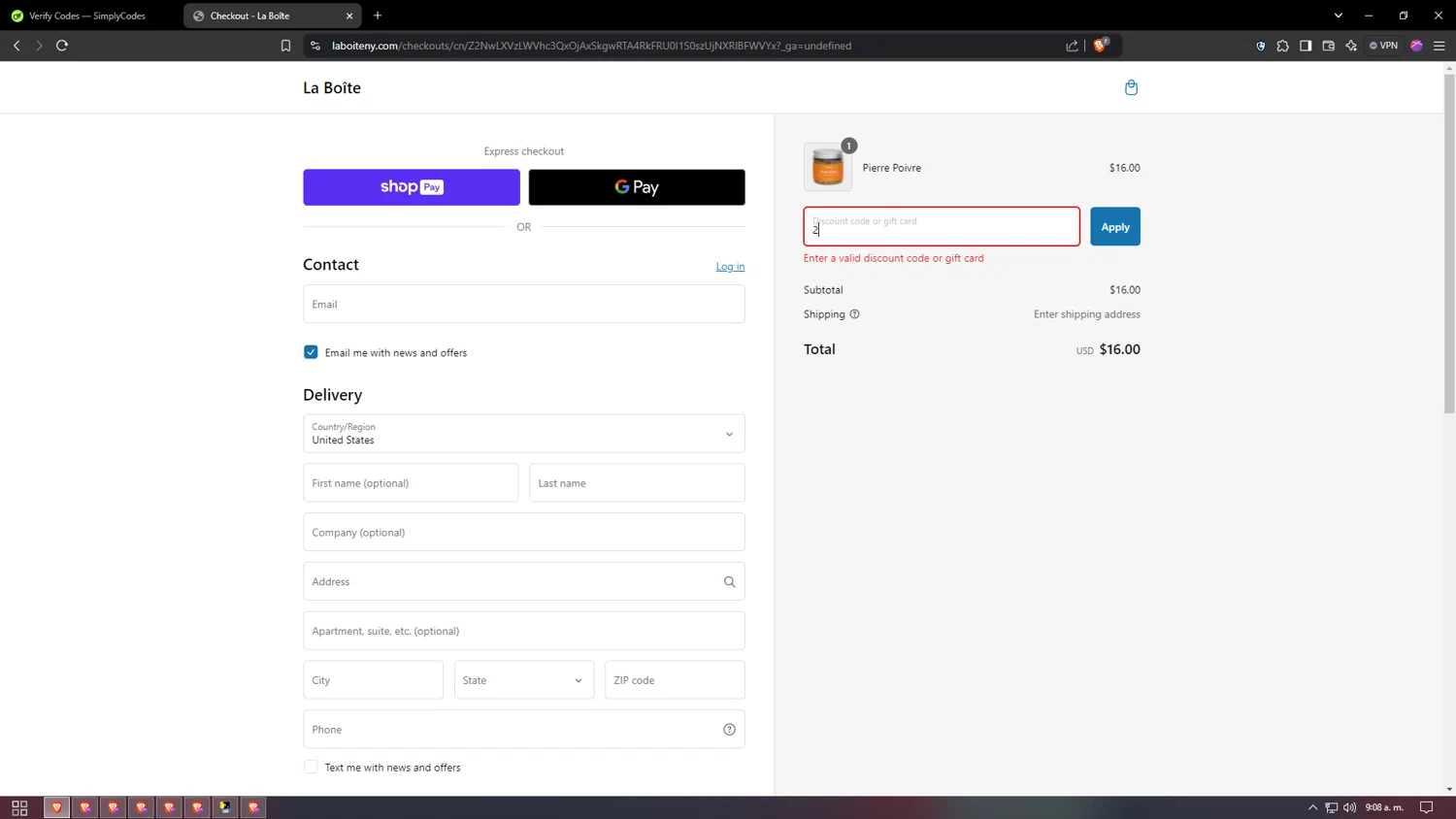The image size is (1456, 819).
Task: Bookmark this page icon
Action: tap(285, 46)
